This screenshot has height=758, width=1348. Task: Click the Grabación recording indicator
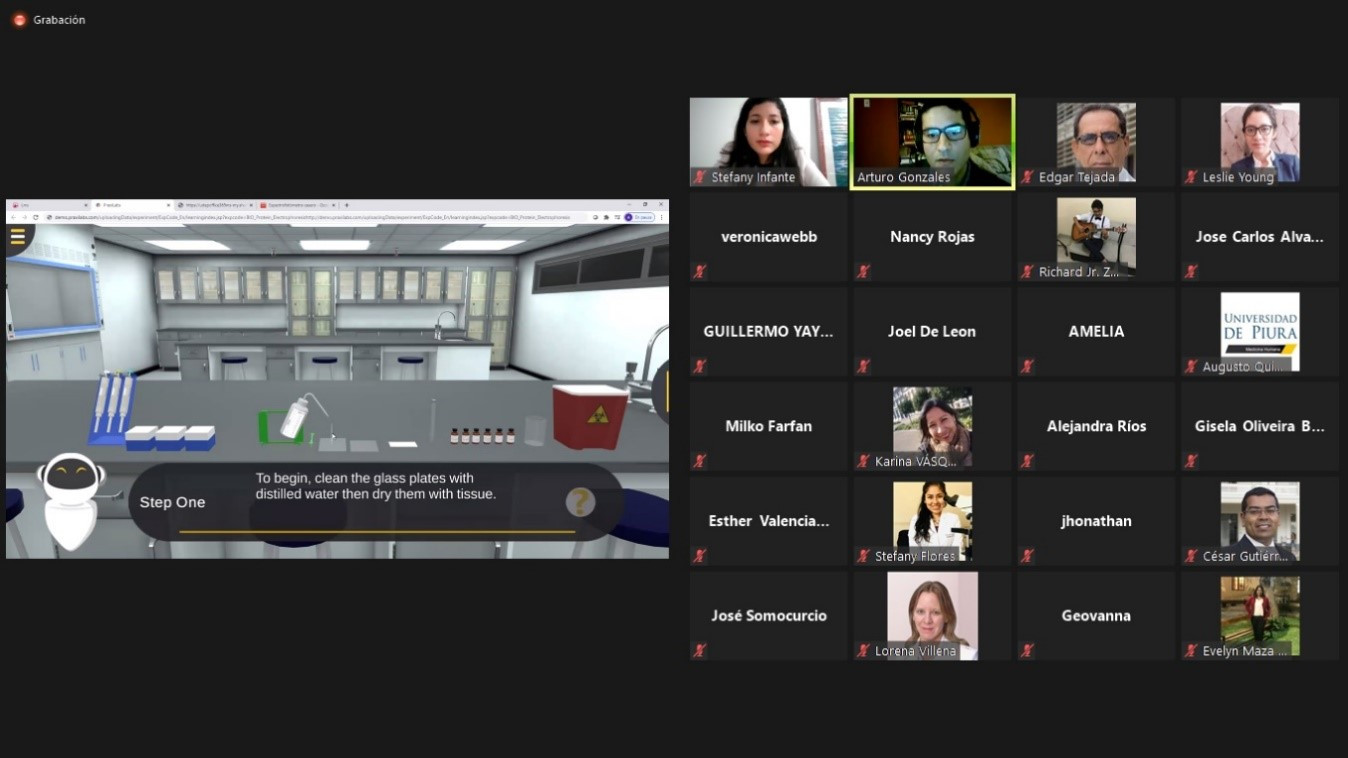48,20
